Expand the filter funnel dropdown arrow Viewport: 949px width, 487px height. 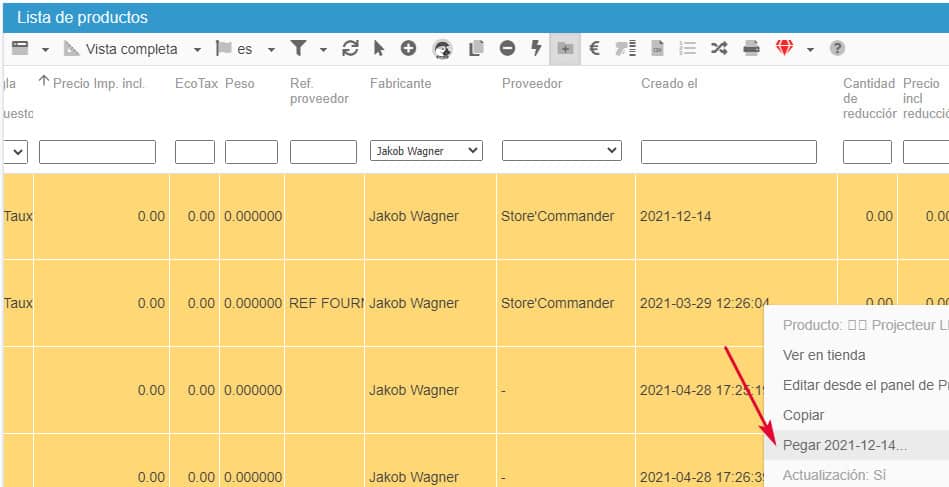(x=323, y=49)
